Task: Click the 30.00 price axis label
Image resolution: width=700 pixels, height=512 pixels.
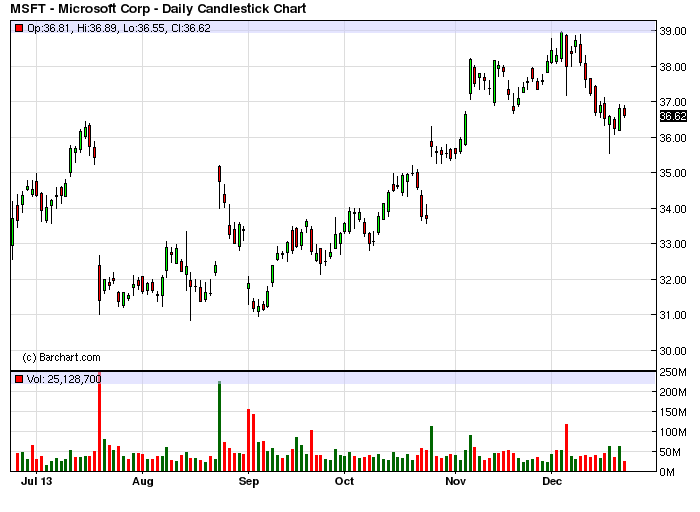Action: click(x=673, y=351)
